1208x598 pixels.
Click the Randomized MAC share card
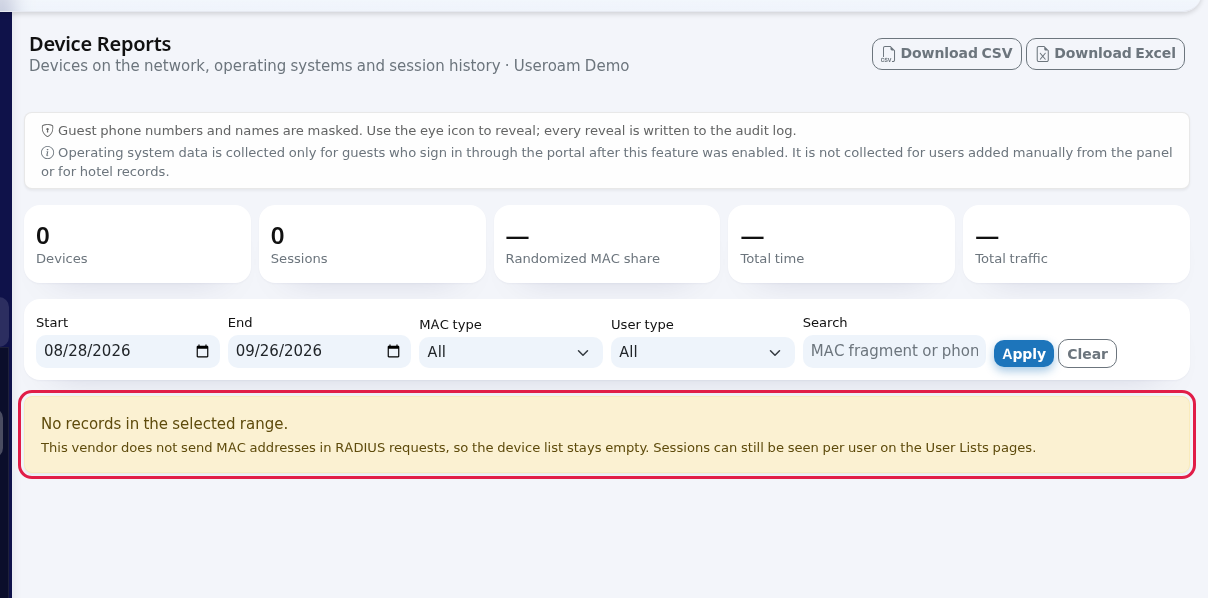click(x=607, y=244)
